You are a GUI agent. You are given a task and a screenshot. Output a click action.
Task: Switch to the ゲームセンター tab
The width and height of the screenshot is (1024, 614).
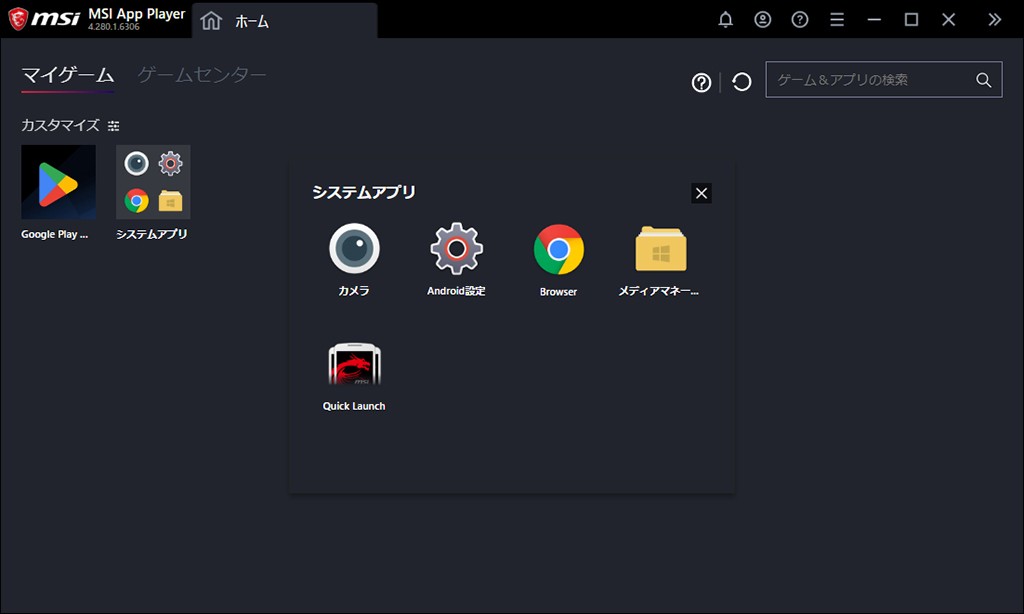pyautogui.click(x=202, y=75)
